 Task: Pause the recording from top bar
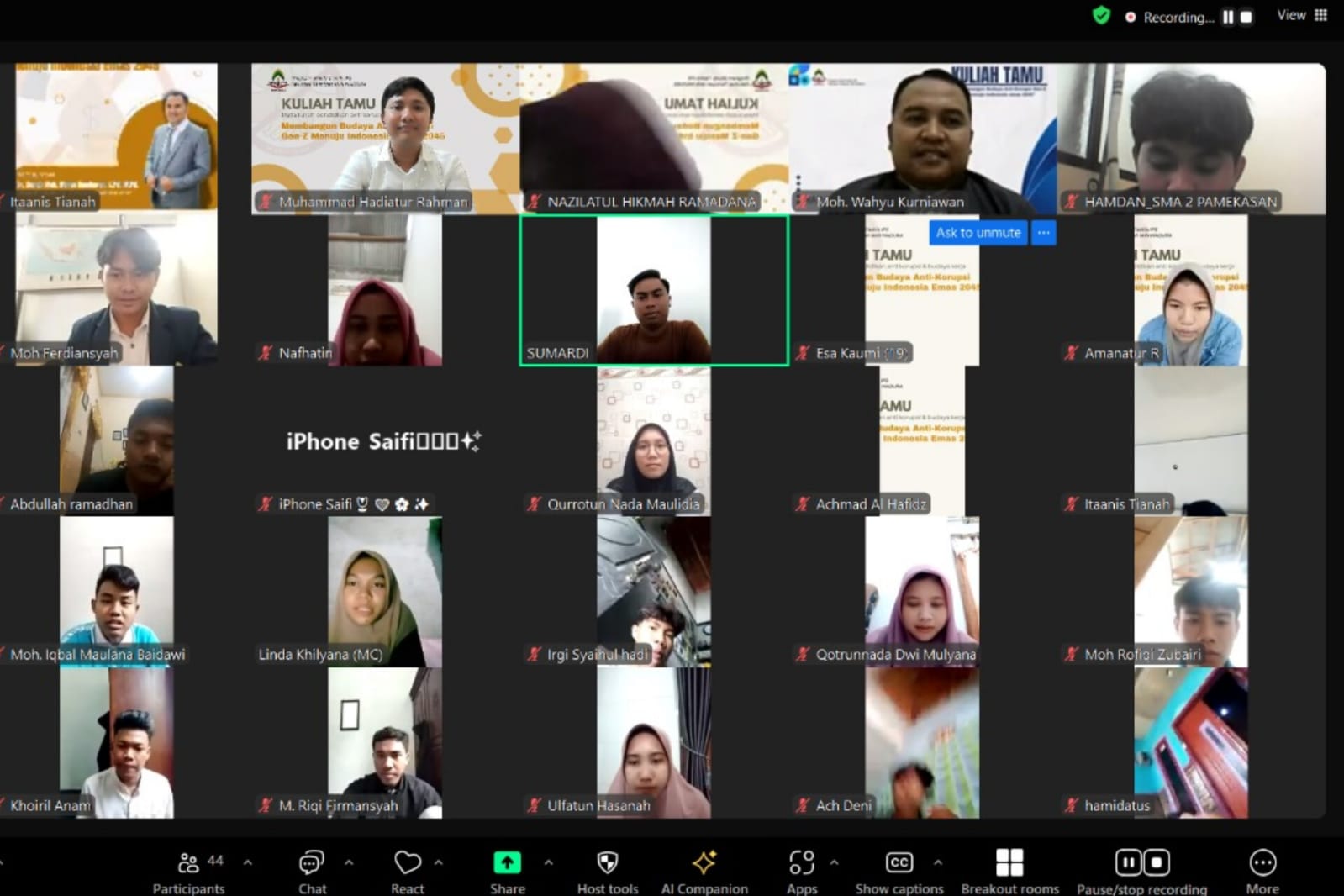click(1228, 17)
